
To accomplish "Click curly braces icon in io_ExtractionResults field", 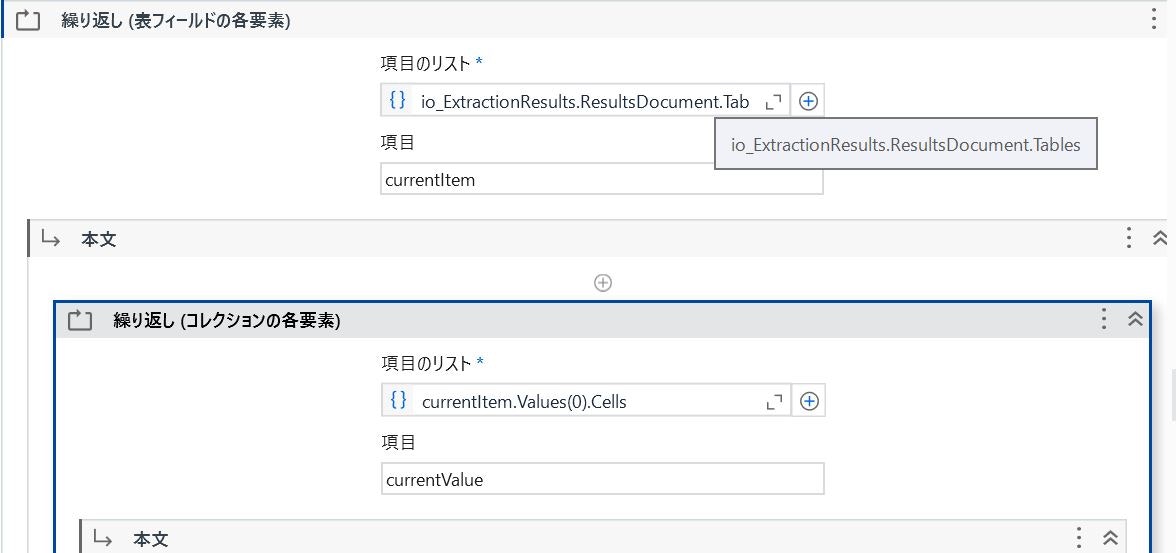I will tap(398, 100).
